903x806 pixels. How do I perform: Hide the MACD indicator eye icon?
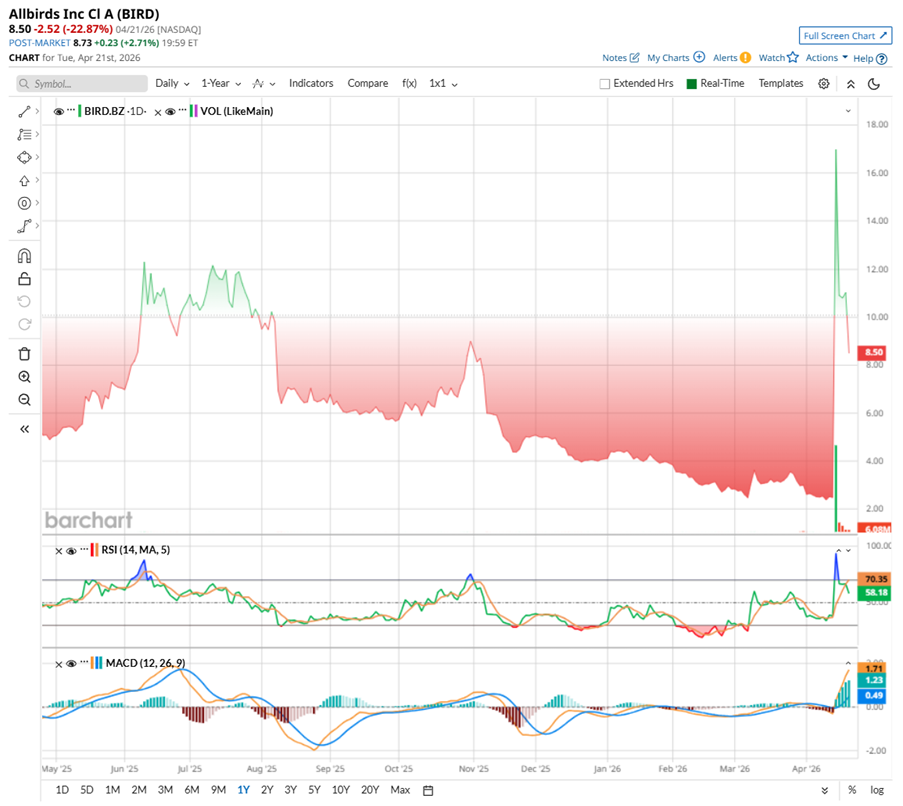click(x=71, y=664)
